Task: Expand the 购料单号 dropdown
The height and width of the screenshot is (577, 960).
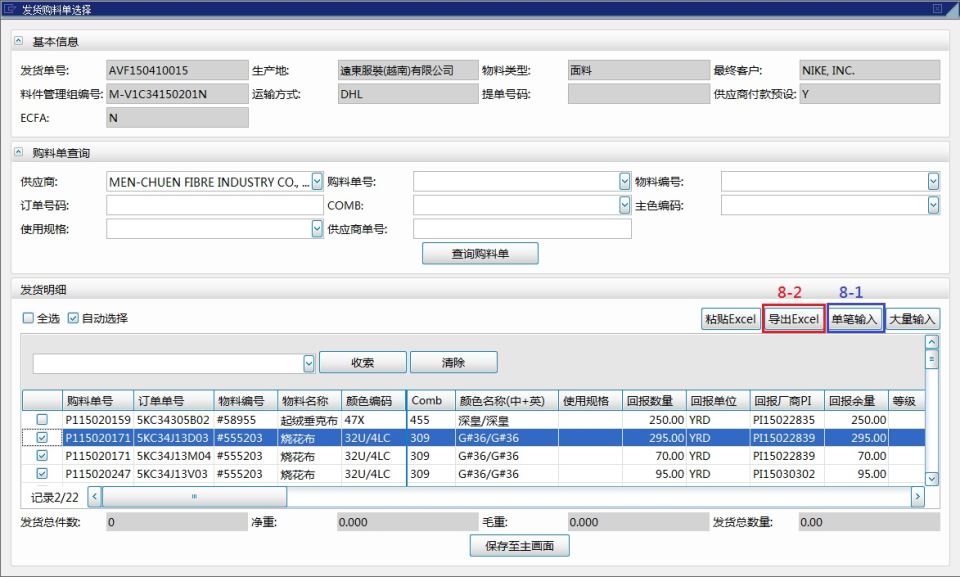Action: [625, 182]
